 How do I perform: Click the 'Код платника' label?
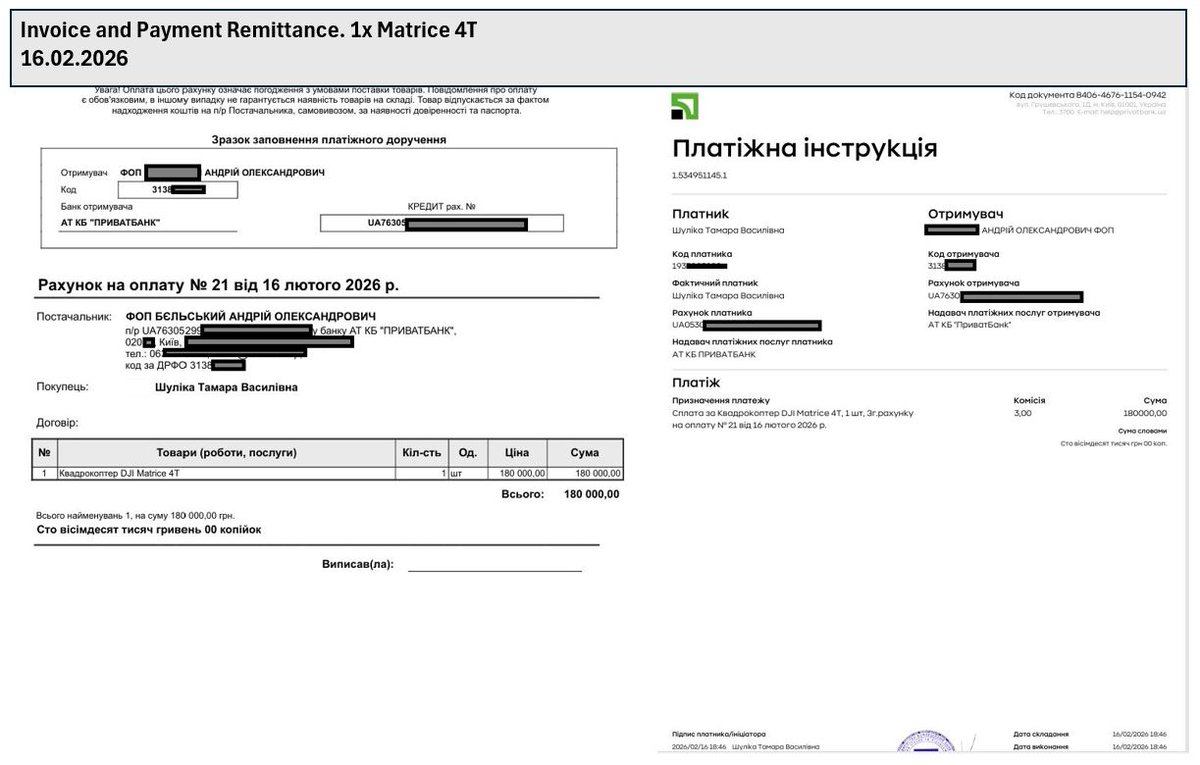click(702, 254)
